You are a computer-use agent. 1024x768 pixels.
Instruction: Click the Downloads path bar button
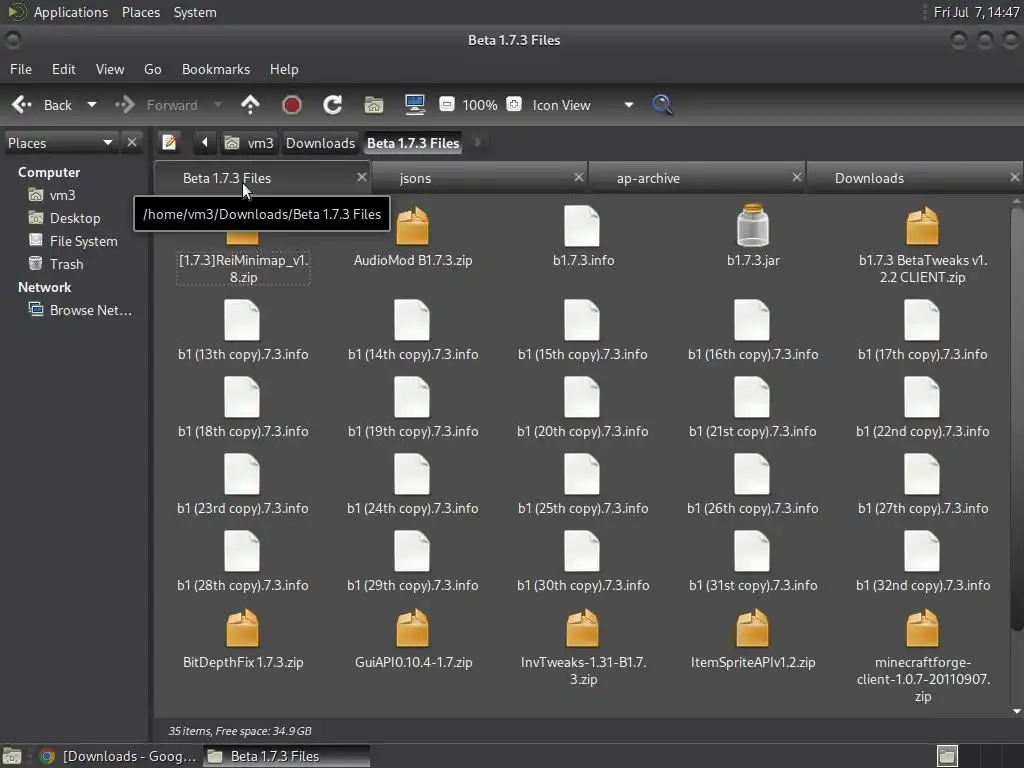(320, 143)
